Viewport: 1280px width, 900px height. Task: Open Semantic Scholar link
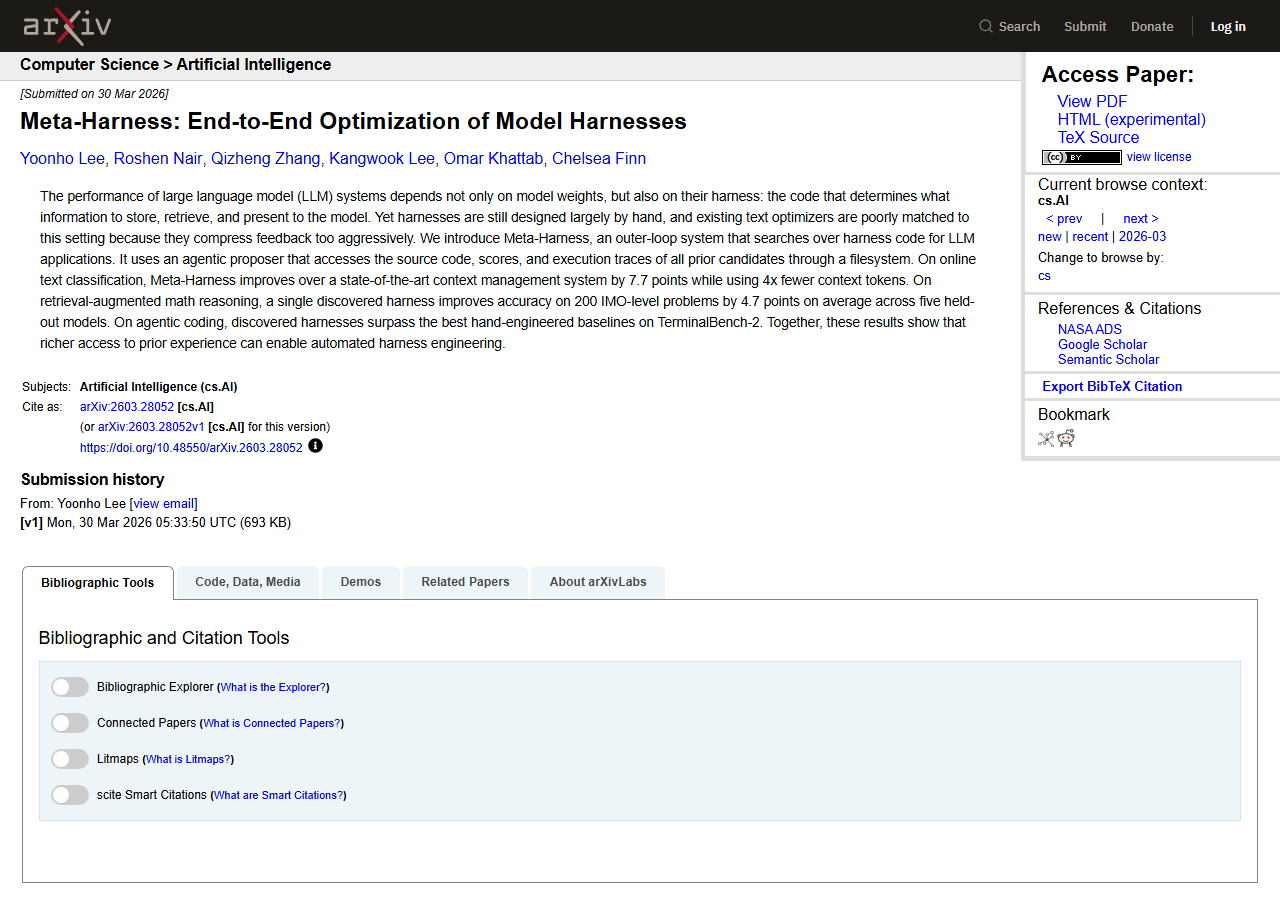point(1108,359)
